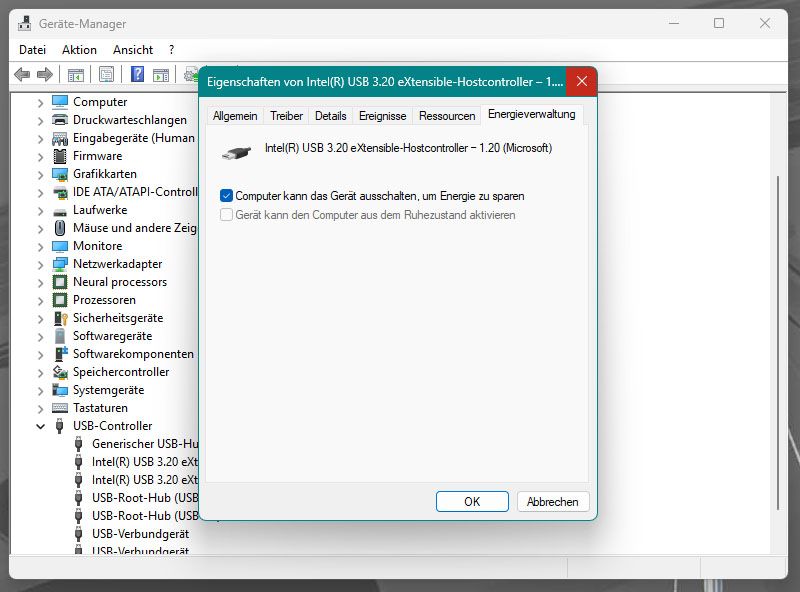Click the Forward arrow toolbar icon
This screenshot has width=800, height=592.
click(45, 75)
